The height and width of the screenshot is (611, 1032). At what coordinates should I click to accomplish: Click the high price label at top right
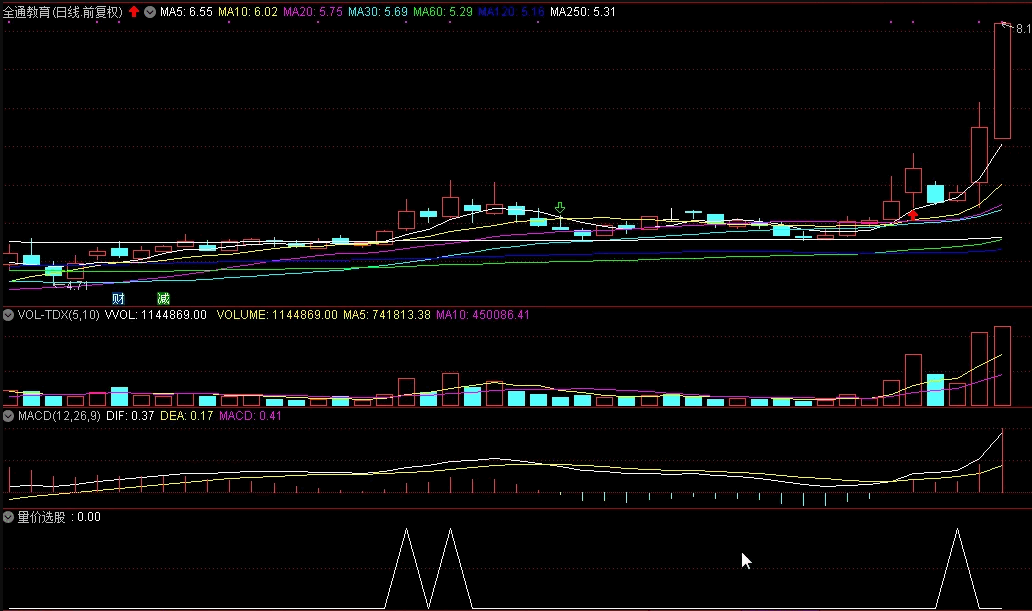tap(1023, 28)
